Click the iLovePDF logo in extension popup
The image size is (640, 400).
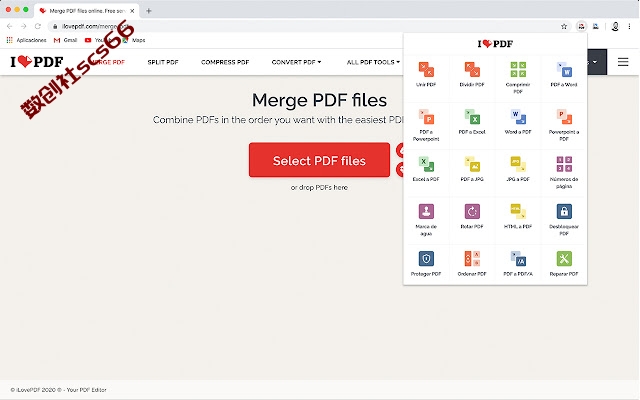pos(495,44)
